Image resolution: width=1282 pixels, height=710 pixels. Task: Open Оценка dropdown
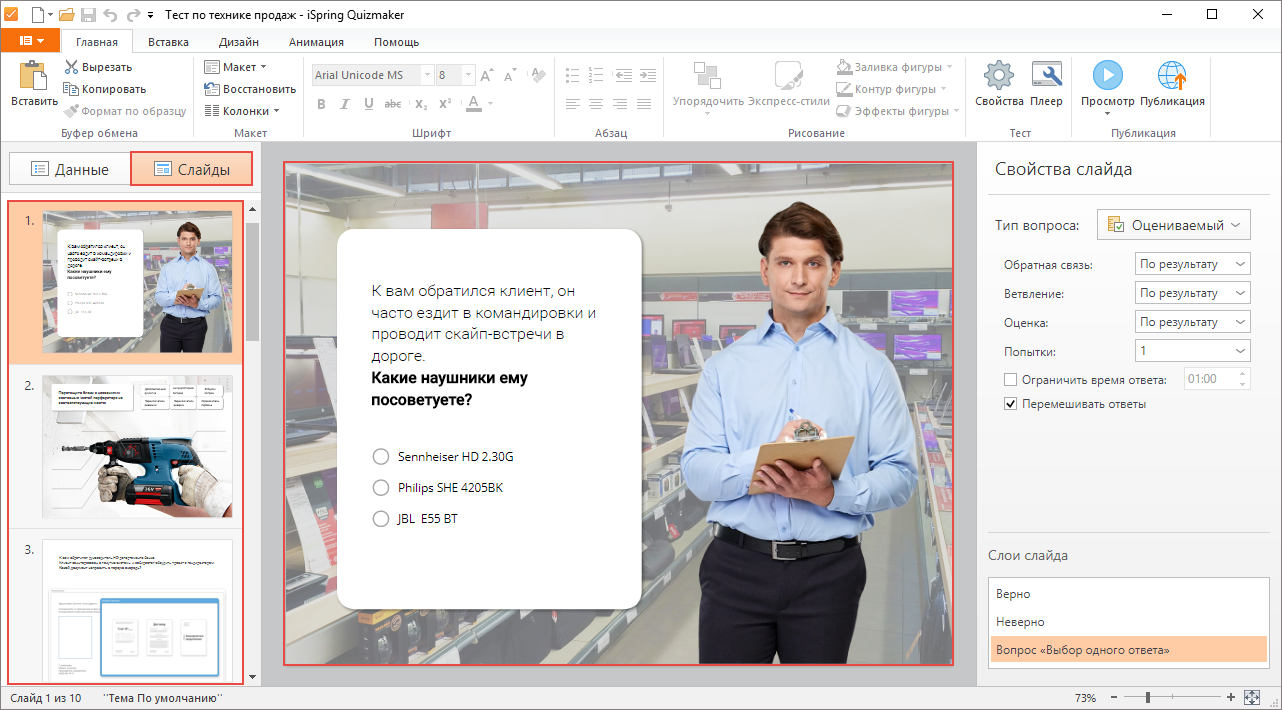(1193, 322)
